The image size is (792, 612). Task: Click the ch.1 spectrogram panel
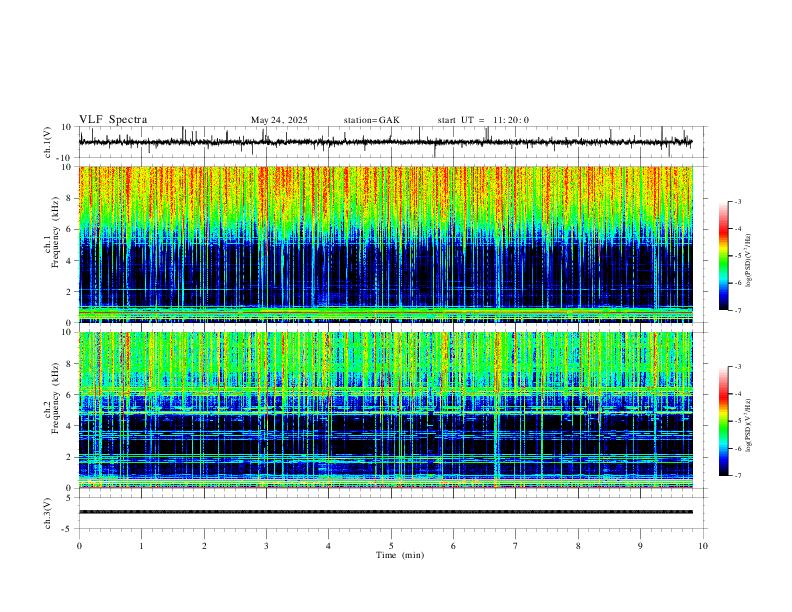[386, 244]
